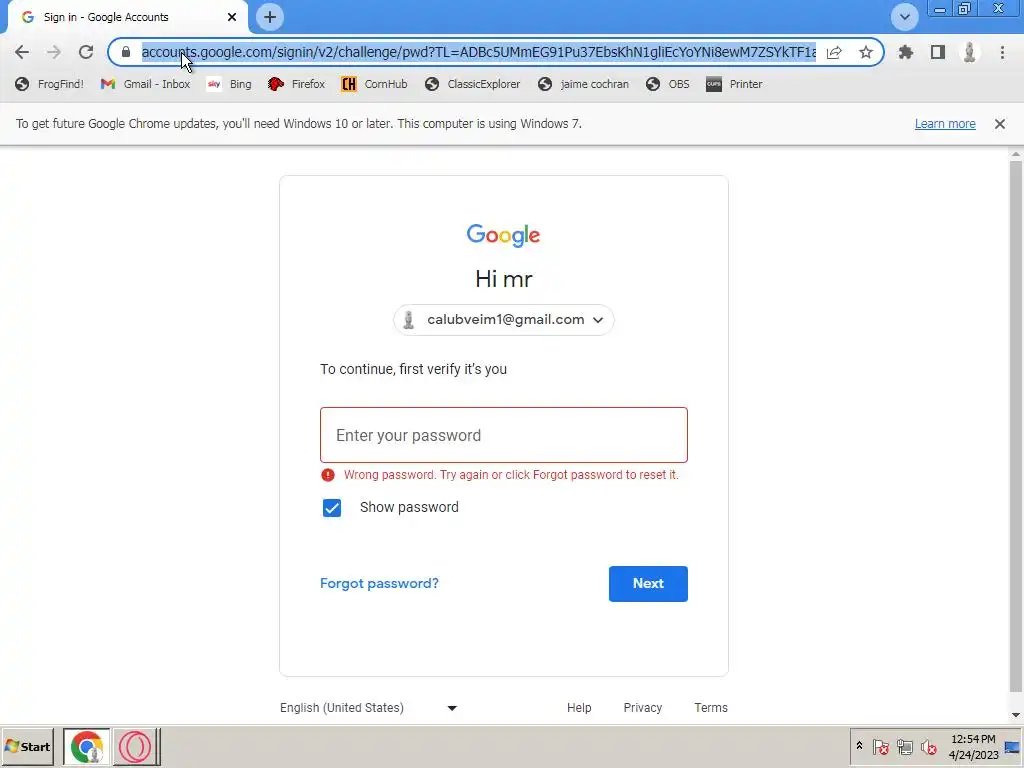Open the Extensions puzzle icon
Image resolution: width=1024 pixels, height=768 pixels.
click(x=905, y=52)
